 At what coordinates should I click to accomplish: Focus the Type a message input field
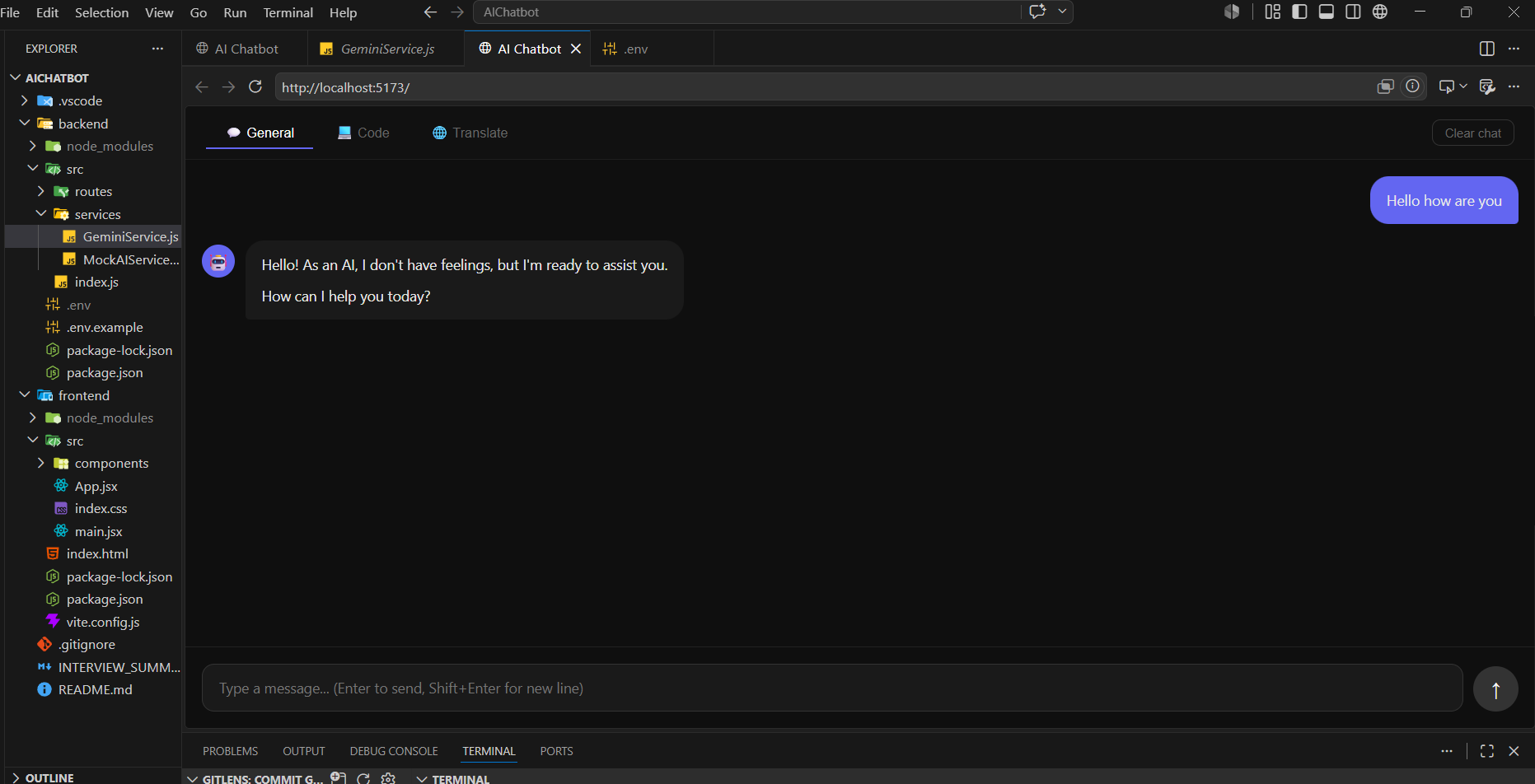pos(832,688)
